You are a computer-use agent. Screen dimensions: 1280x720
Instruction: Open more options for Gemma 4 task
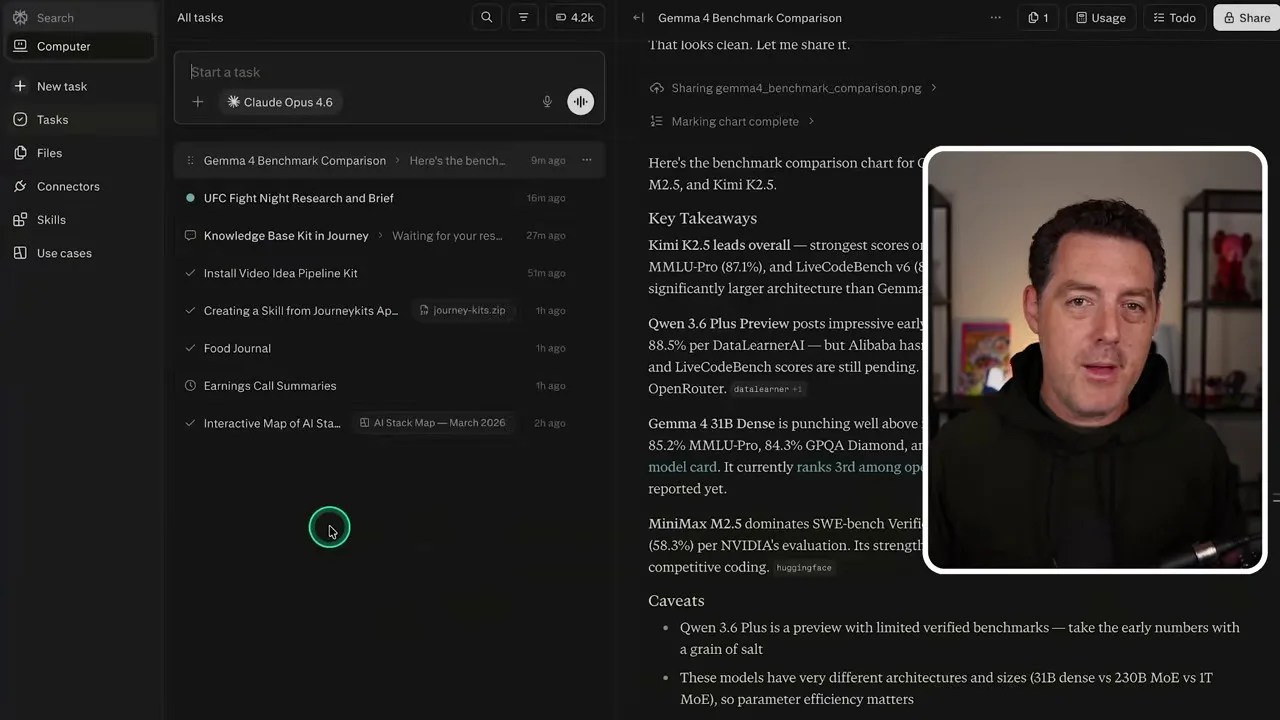click(587, 160)
